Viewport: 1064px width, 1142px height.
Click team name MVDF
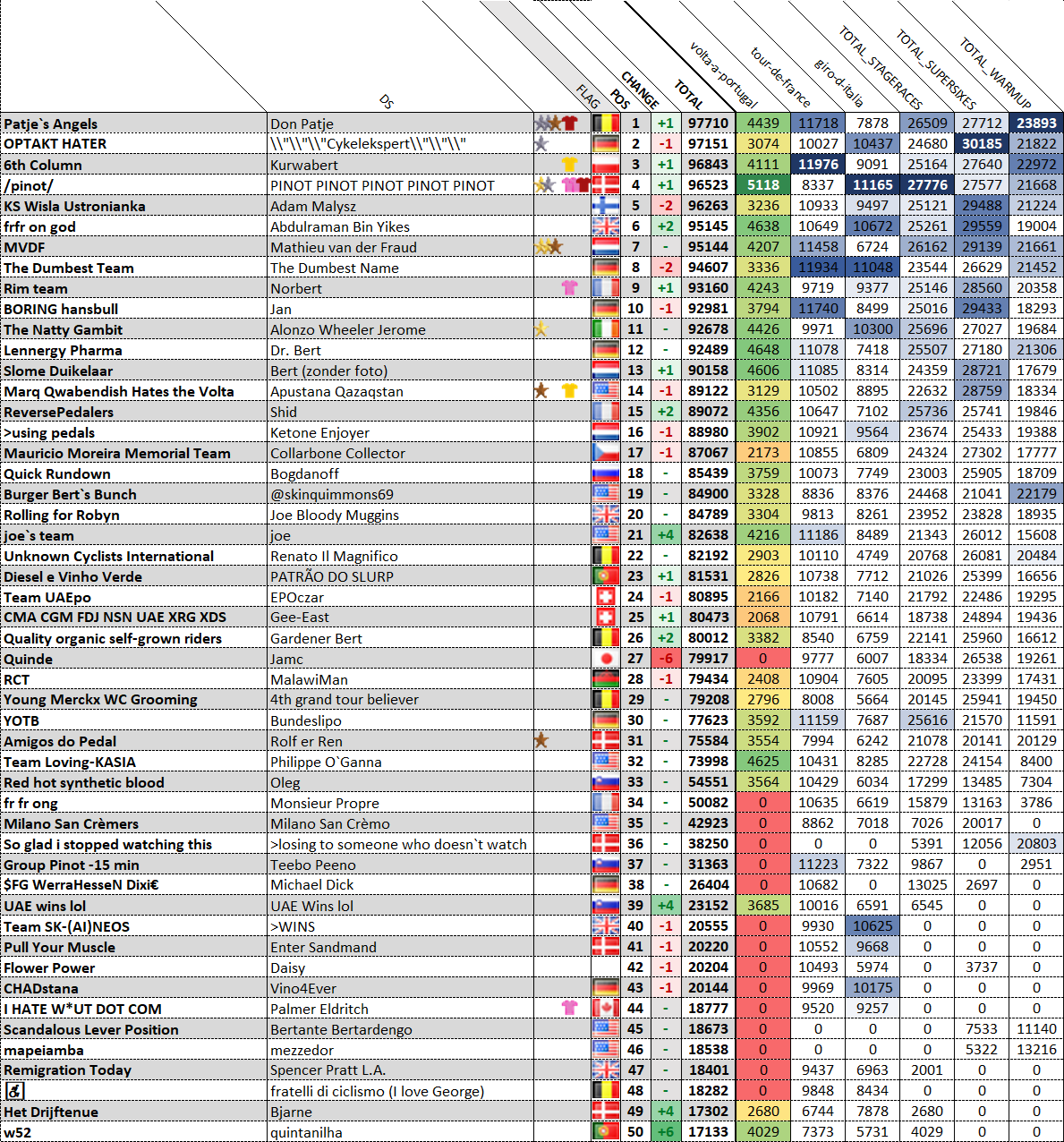[24, 247]
